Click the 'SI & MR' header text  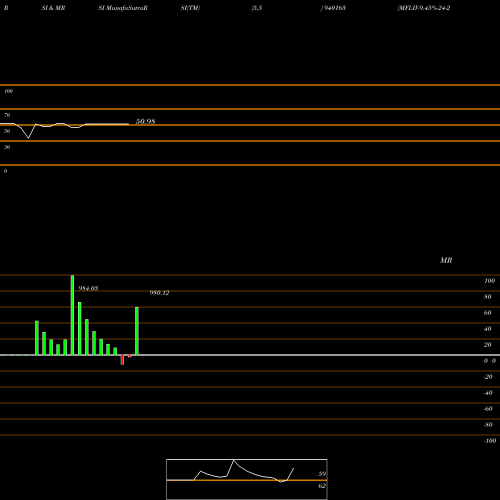point(53,8)
